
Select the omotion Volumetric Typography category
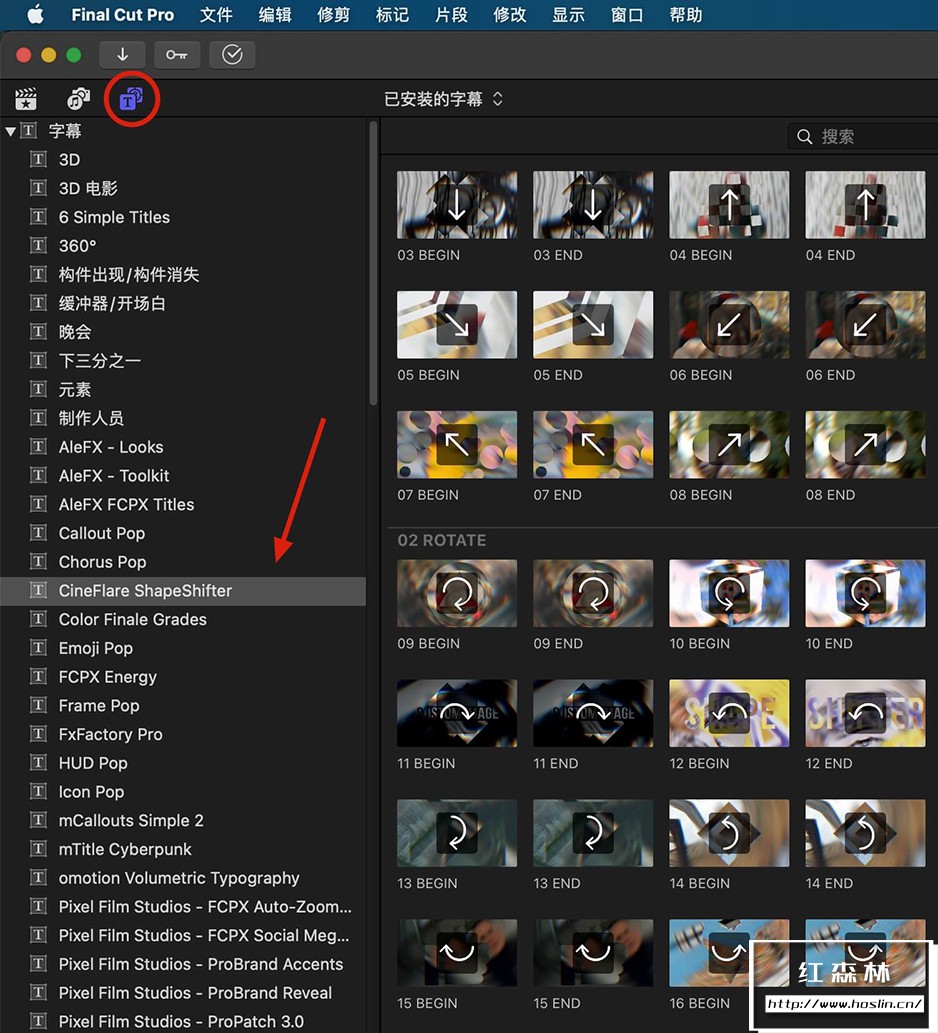coord(183,878)
